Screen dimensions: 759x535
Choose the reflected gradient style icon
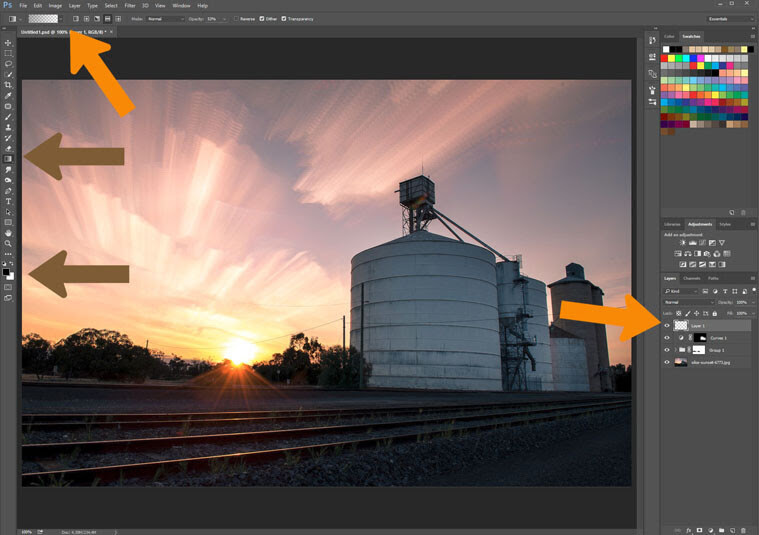(x=107, y=19)
